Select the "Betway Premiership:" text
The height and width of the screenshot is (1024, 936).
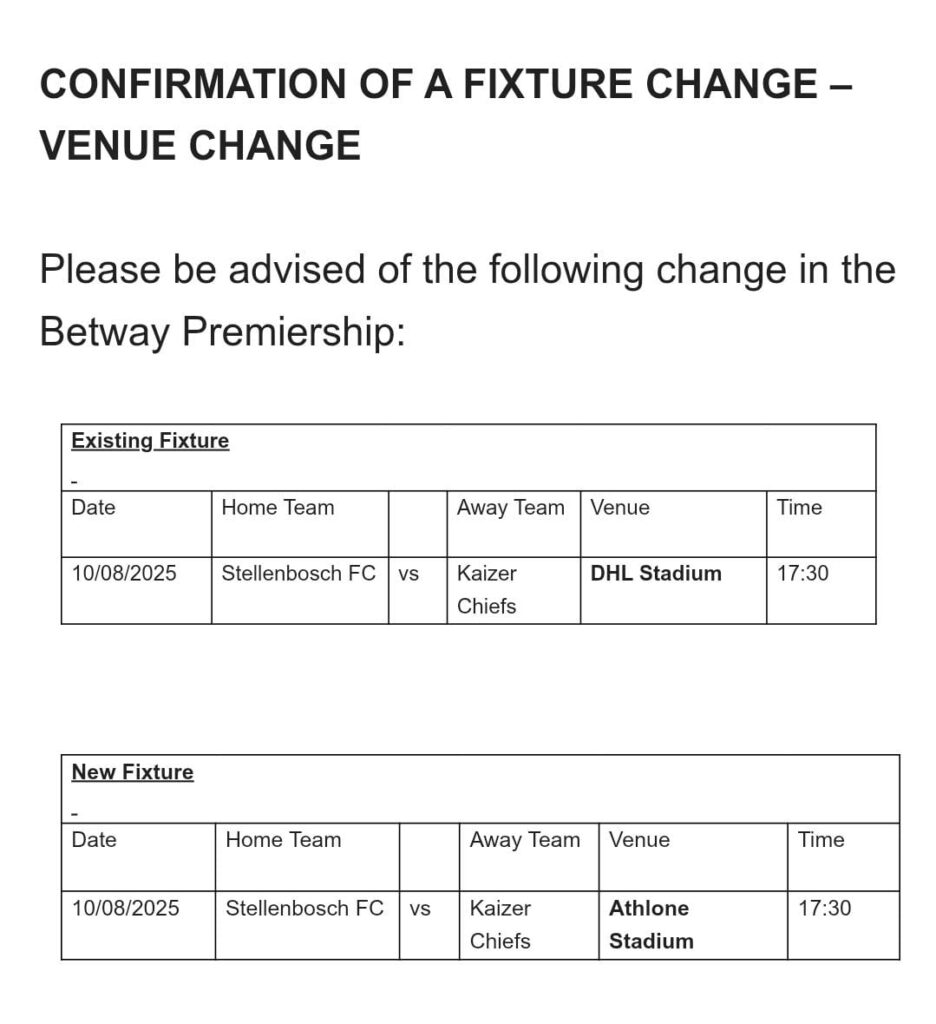222,331
